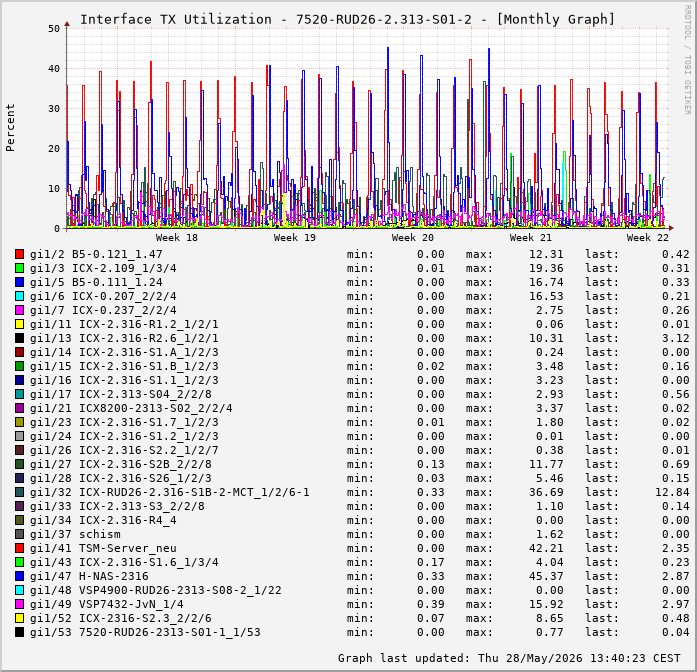Click the 50 y-axis tick value
The width and height of the screenshot is (697, 672).
click(54, 29)
